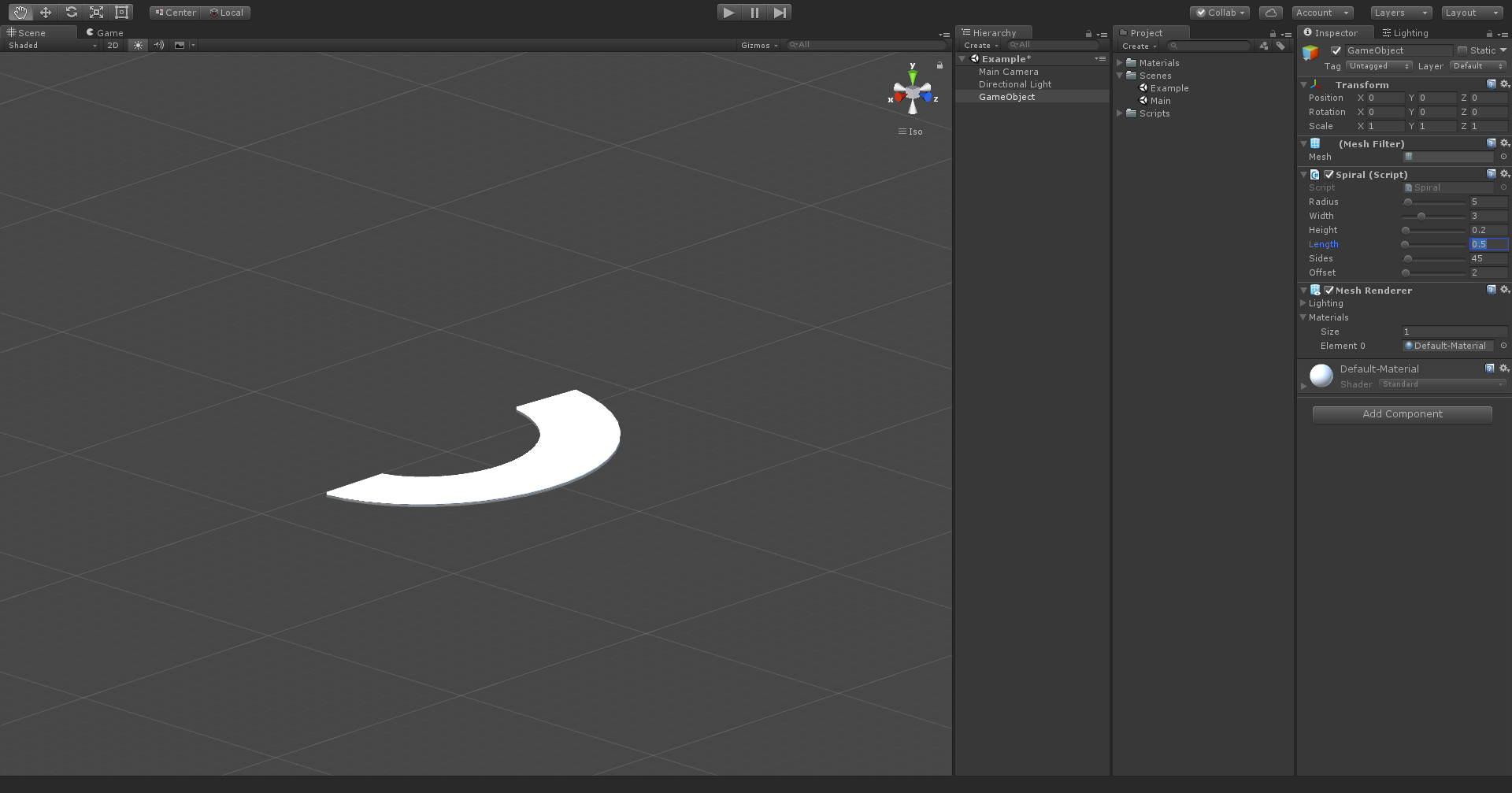Open the scene effects image icon

[180, 46]
